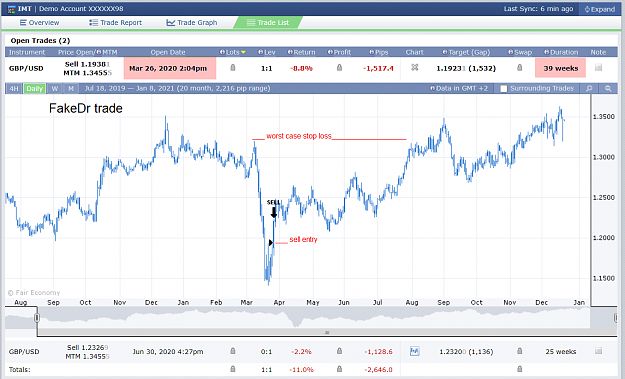This screenshot has height=379, width=625.
Task: Click the -2,646.0 total pips value
Action: [378, 369]
